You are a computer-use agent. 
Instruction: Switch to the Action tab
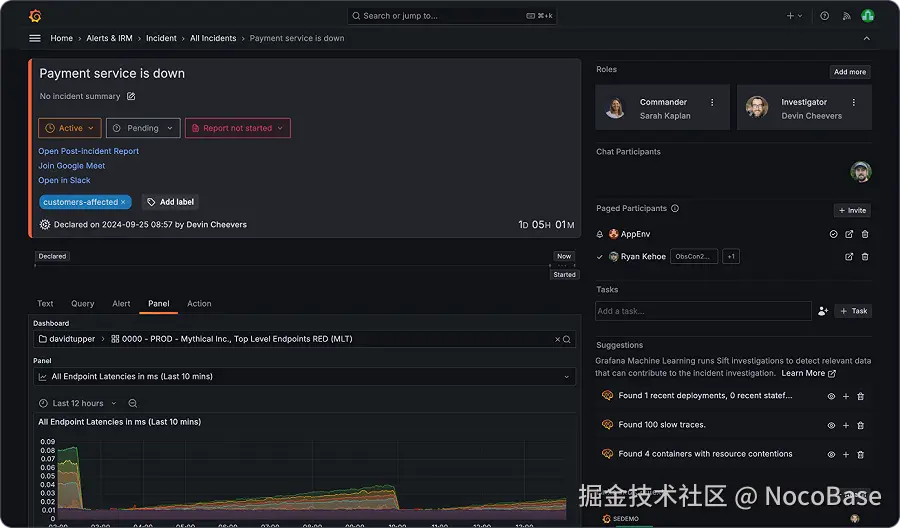(199, 304)
